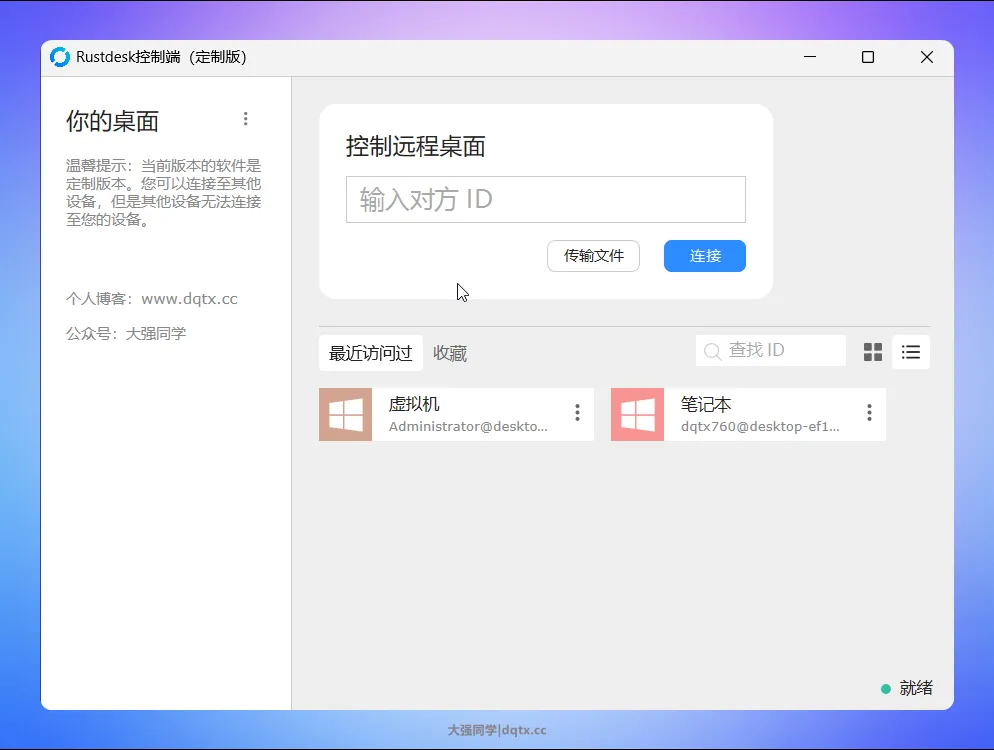Open the three-dot menu beside 你的桌面
Image resolution: width=994 pixels, height=750 pixels.
pos(246,119)
